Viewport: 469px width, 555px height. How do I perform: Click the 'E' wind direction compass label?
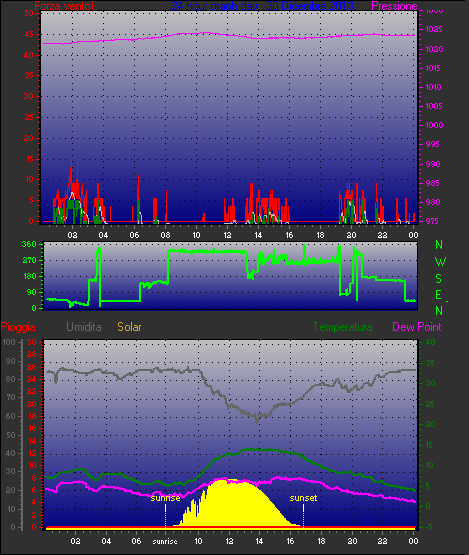(438, 295)
